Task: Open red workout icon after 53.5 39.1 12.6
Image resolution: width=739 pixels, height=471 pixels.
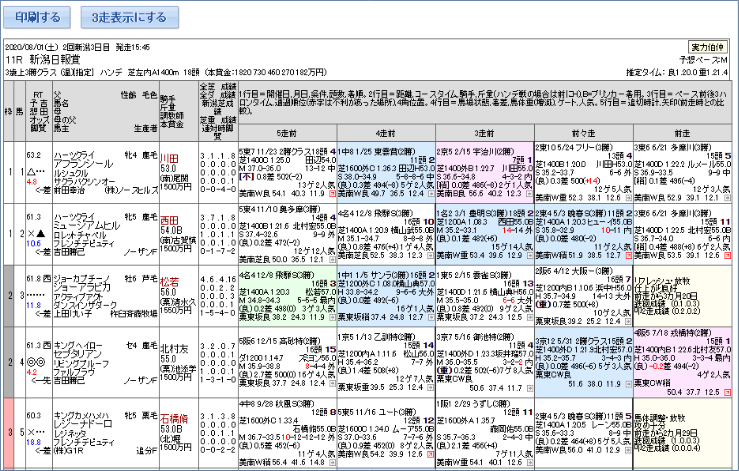Action: [726, 256]
